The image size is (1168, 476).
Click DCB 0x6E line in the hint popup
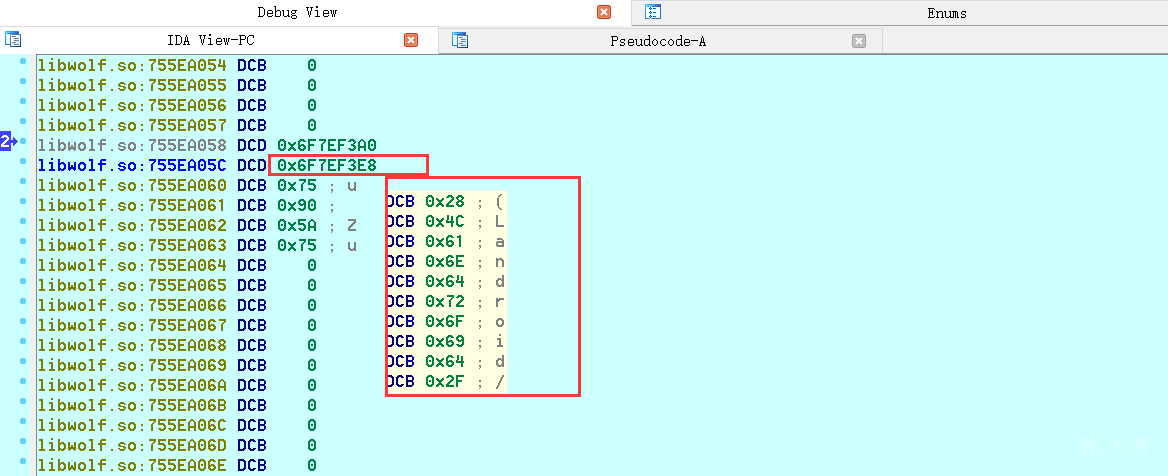pos(446,262)
